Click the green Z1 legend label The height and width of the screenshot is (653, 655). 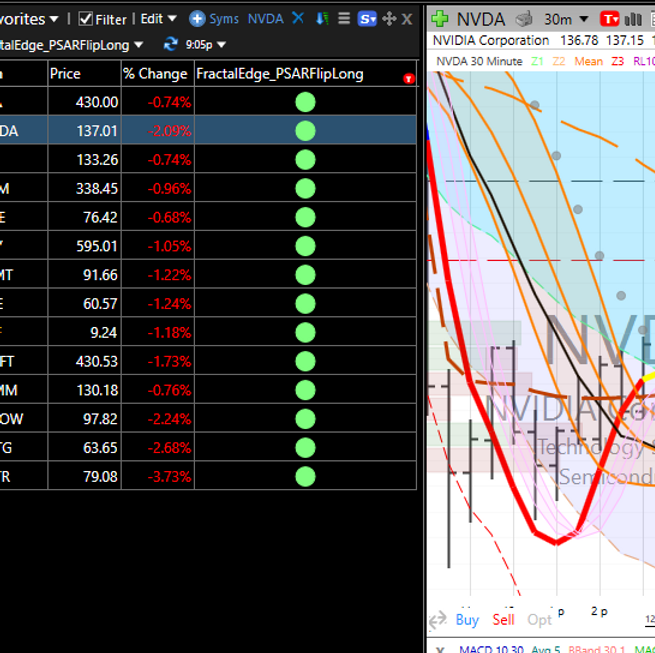click(x=537, y=62)
